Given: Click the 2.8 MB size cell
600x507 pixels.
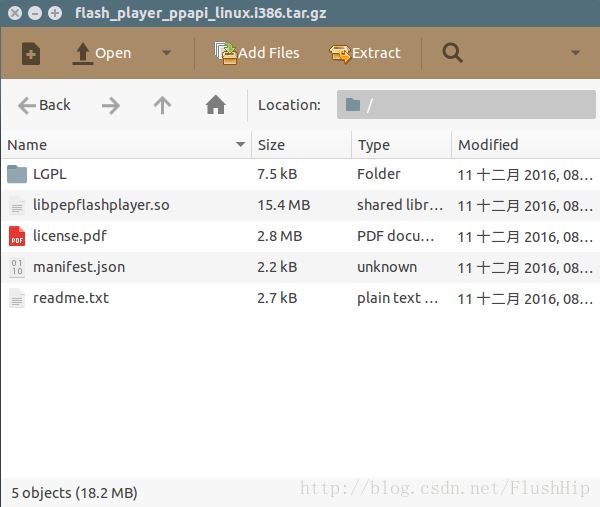Looking at the screenshot, I should click(x=280, y=236).
